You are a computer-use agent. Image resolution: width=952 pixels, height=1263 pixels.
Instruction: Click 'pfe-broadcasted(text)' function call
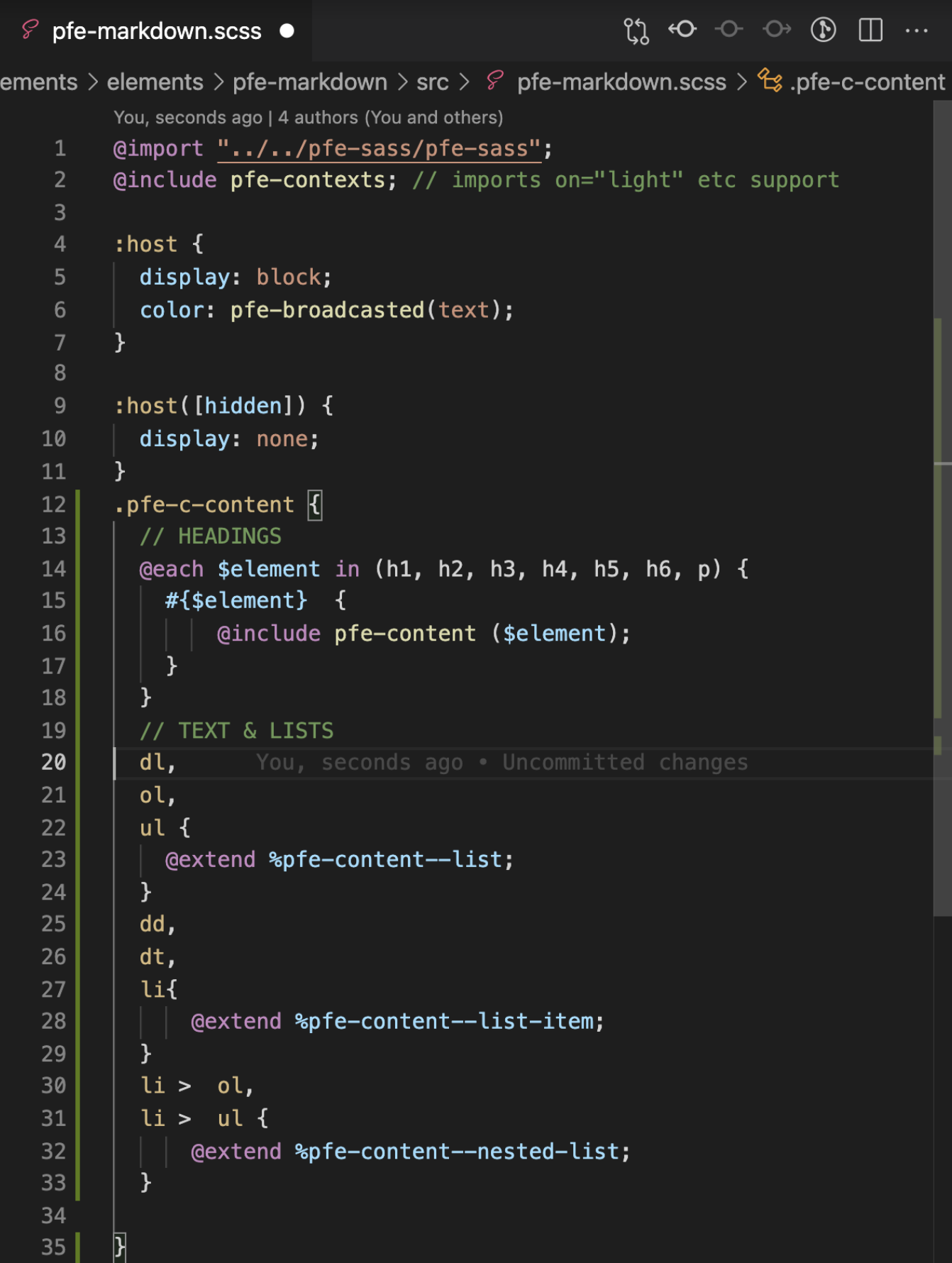[365, 310]
